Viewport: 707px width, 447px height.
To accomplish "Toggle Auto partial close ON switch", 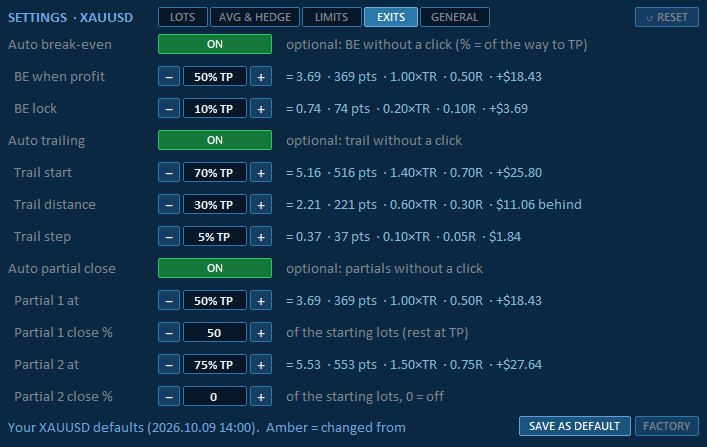I will pyautogui.click(x=215, y=268).
